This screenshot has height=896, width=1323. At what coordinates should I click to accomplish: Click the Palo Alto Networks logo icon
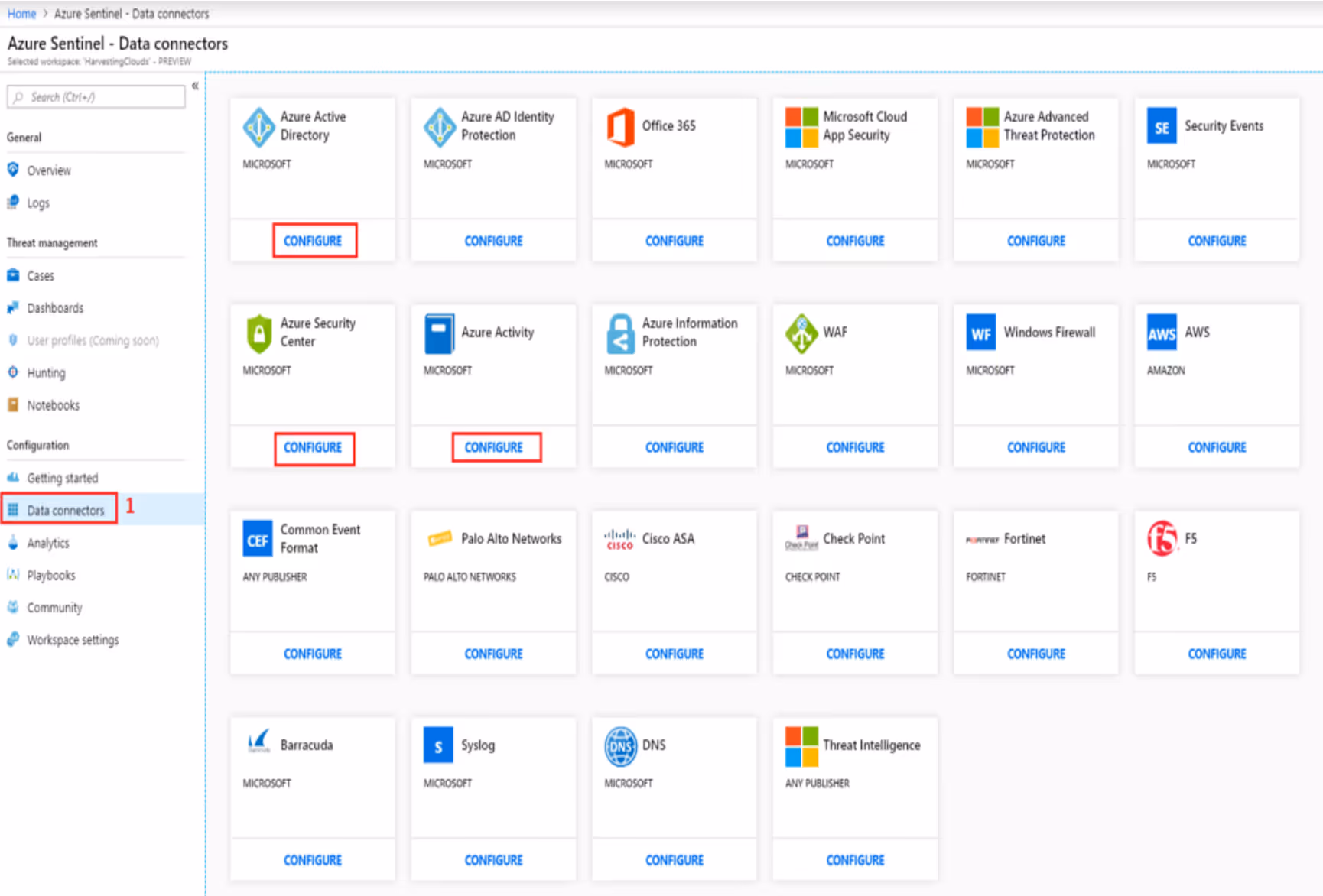440,539
